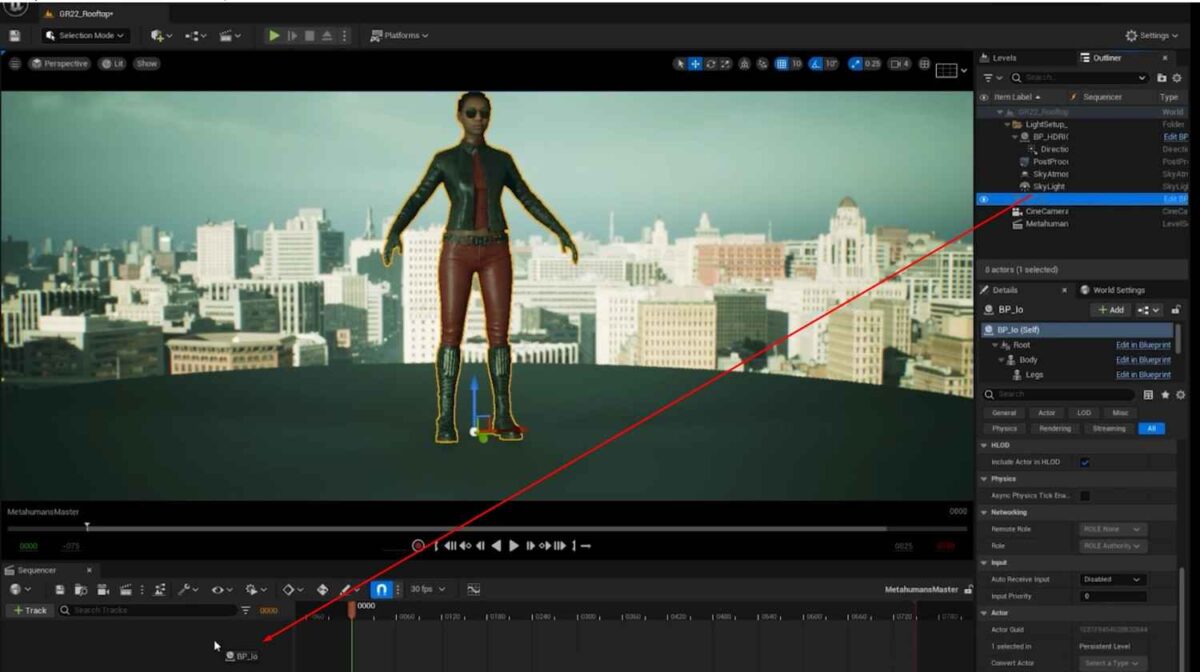1200x672 pixels.
Task: Toggle Include Actor in HLOD checkbox
Action: pos(1085,462)
